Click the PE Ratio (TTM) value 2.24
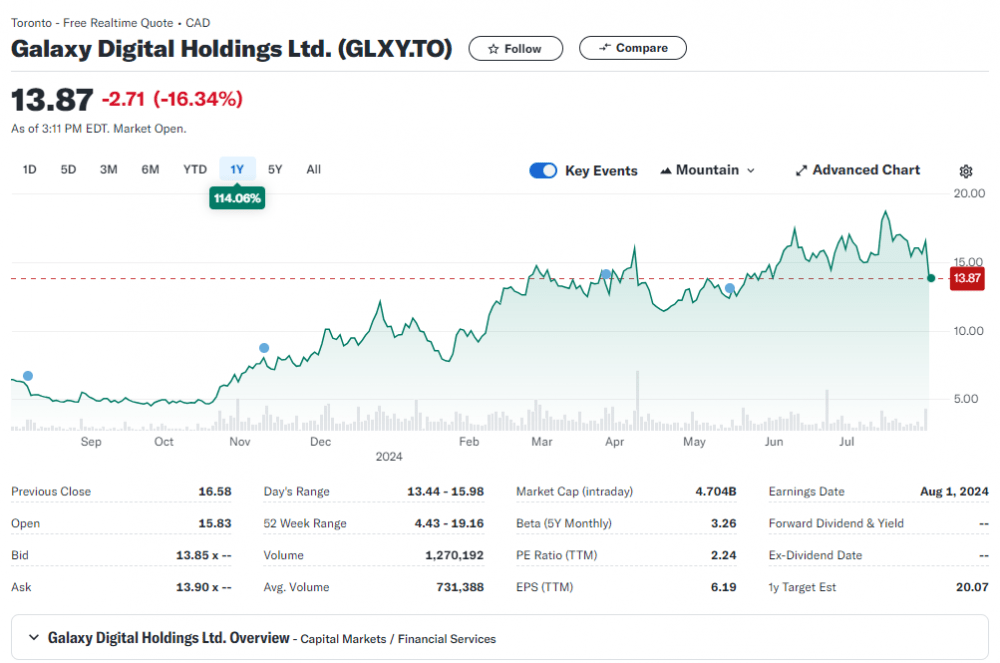Viewport: 1000px width, 663px height. point(724,555)
